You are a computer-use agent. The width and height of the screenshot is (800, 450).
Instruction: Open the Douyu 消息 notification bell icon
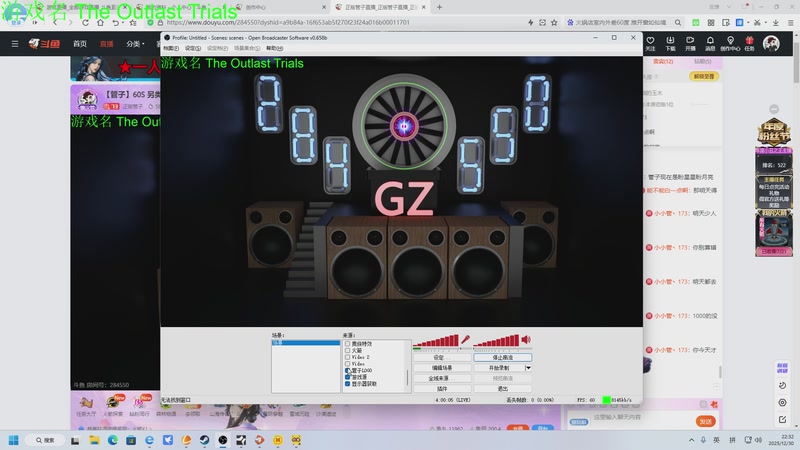(x=710, y=43)
